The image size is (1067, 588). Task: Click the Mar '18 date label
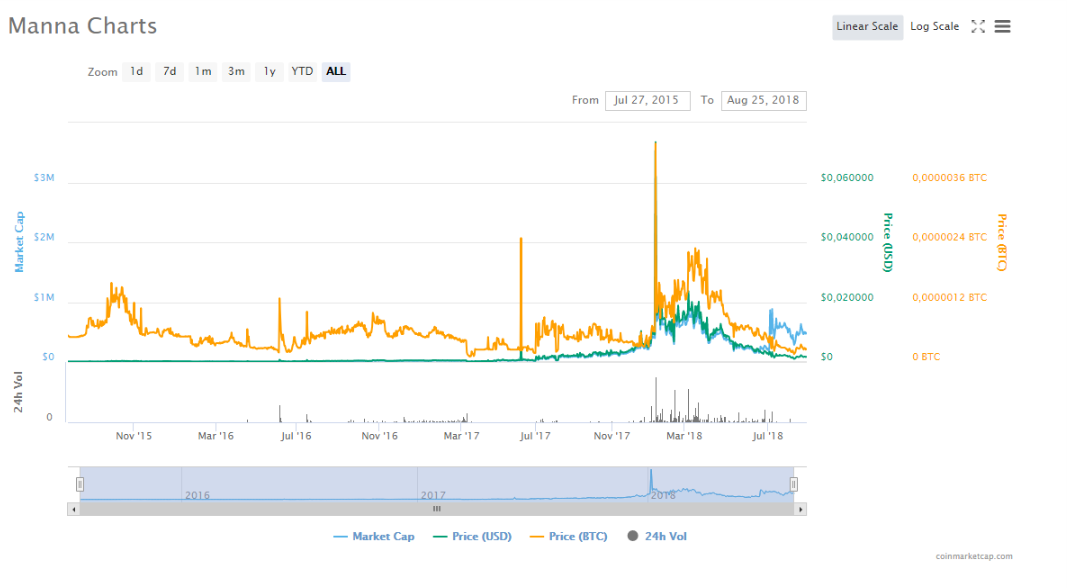(684, 436)
